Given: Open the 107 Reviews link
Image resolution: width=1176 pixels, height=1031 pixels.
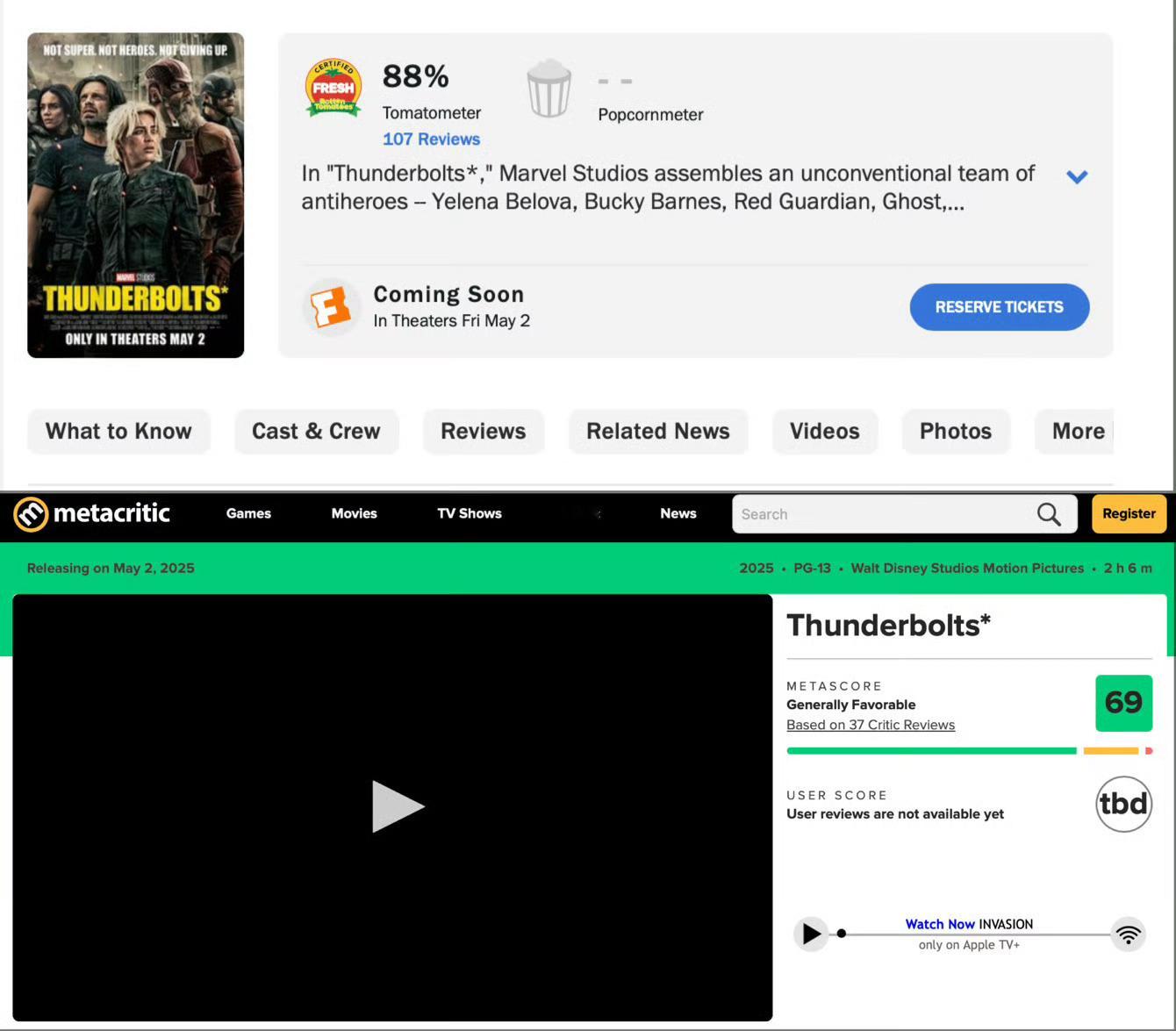Looking at the screenshot, I should 431,139.
